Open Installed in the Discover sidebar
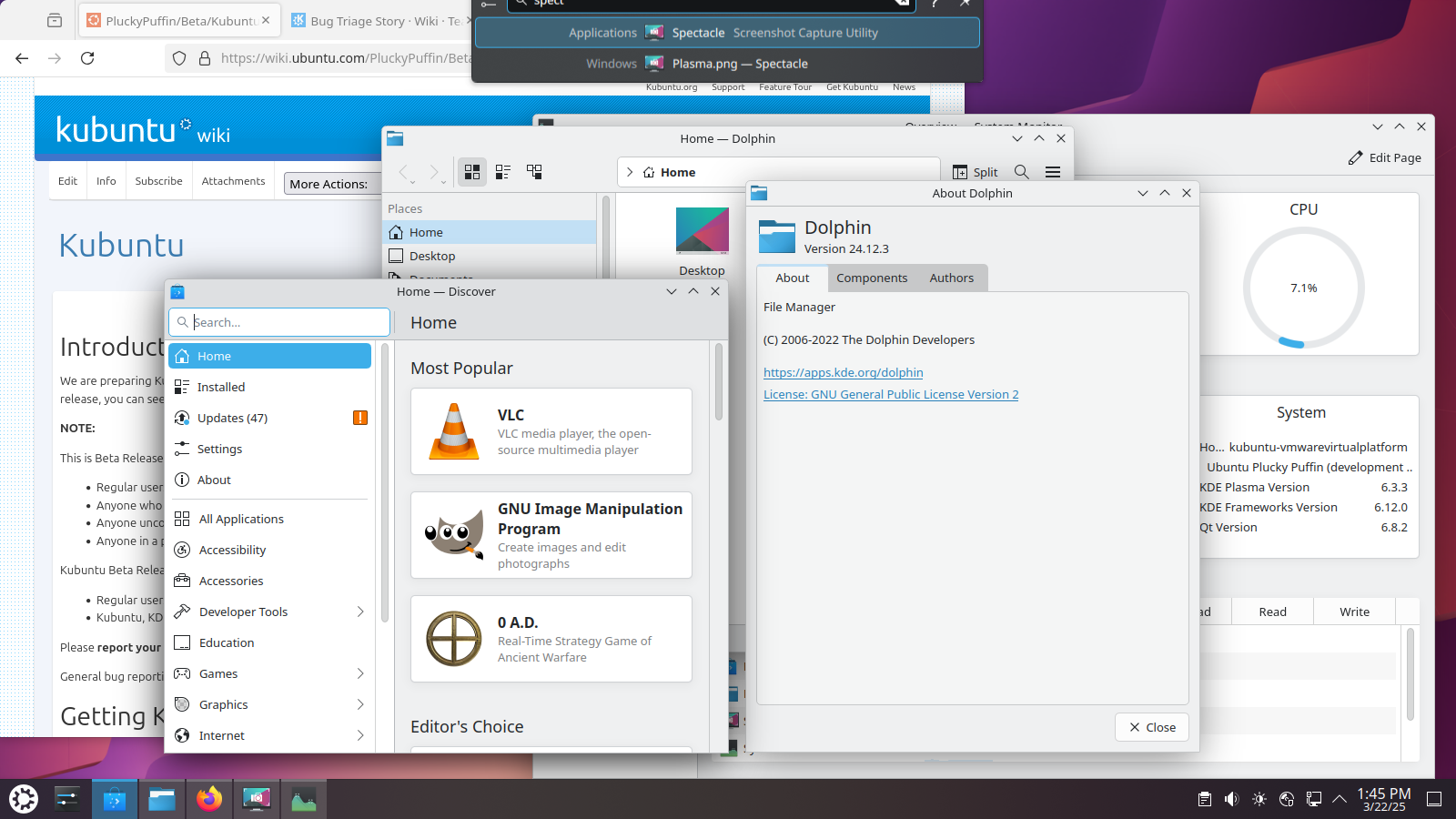 tap(270, 387)
